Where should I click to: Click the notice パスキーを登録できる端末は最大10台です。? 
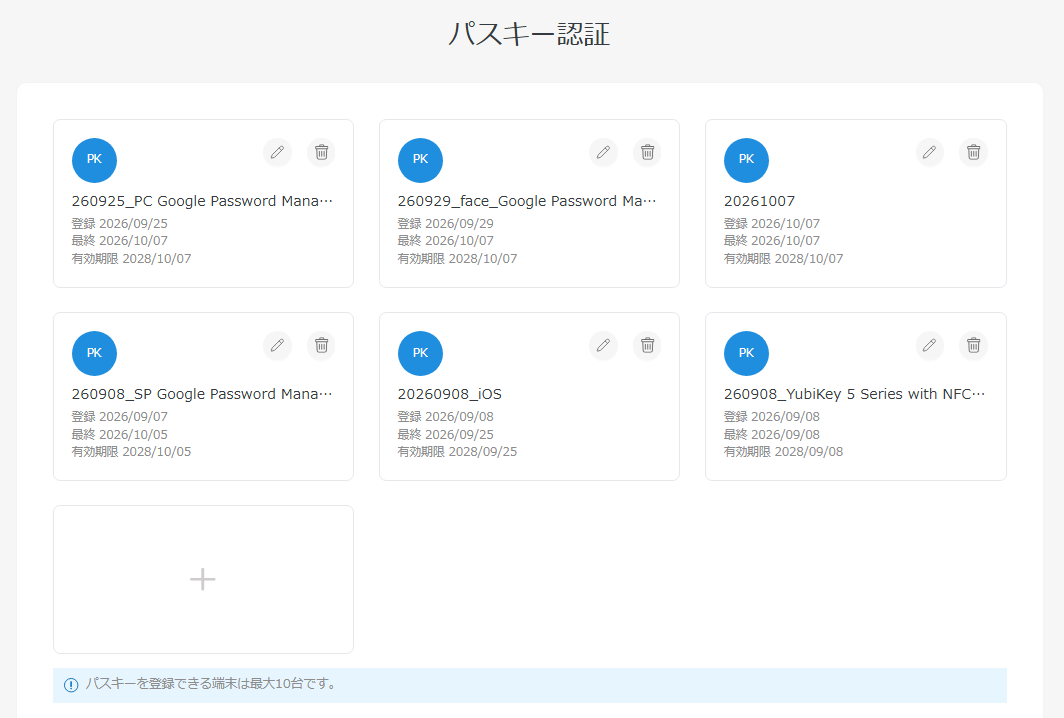212,684
